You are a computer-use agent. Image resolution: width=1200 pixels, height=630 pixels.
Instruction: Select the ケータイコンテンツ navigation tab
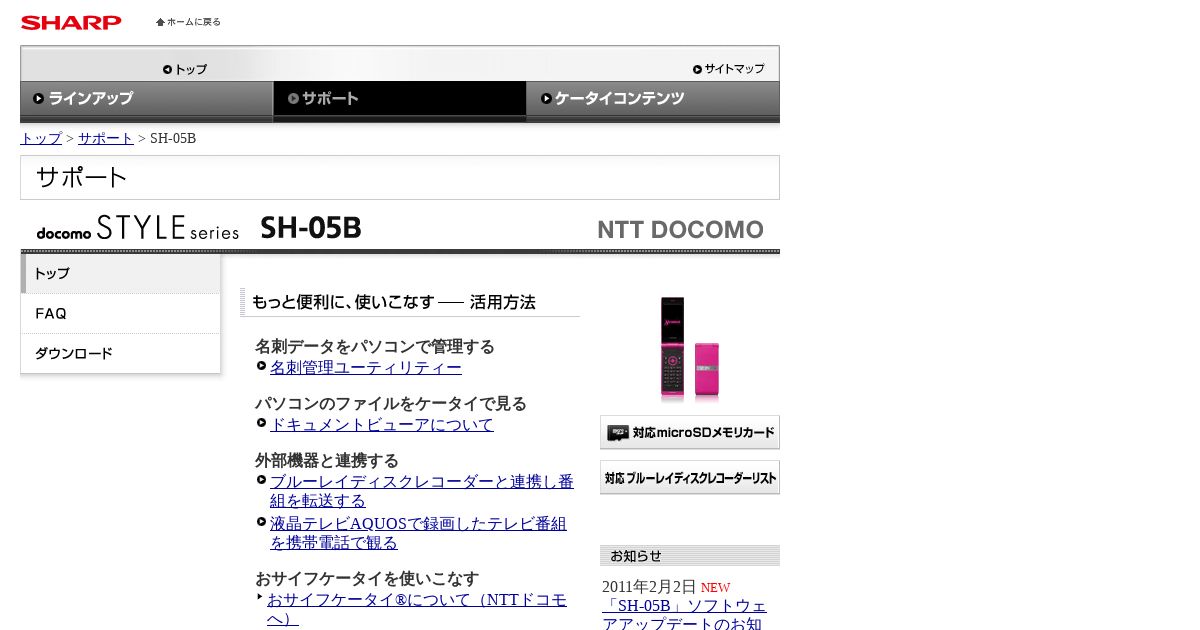(x=653, y=99)
